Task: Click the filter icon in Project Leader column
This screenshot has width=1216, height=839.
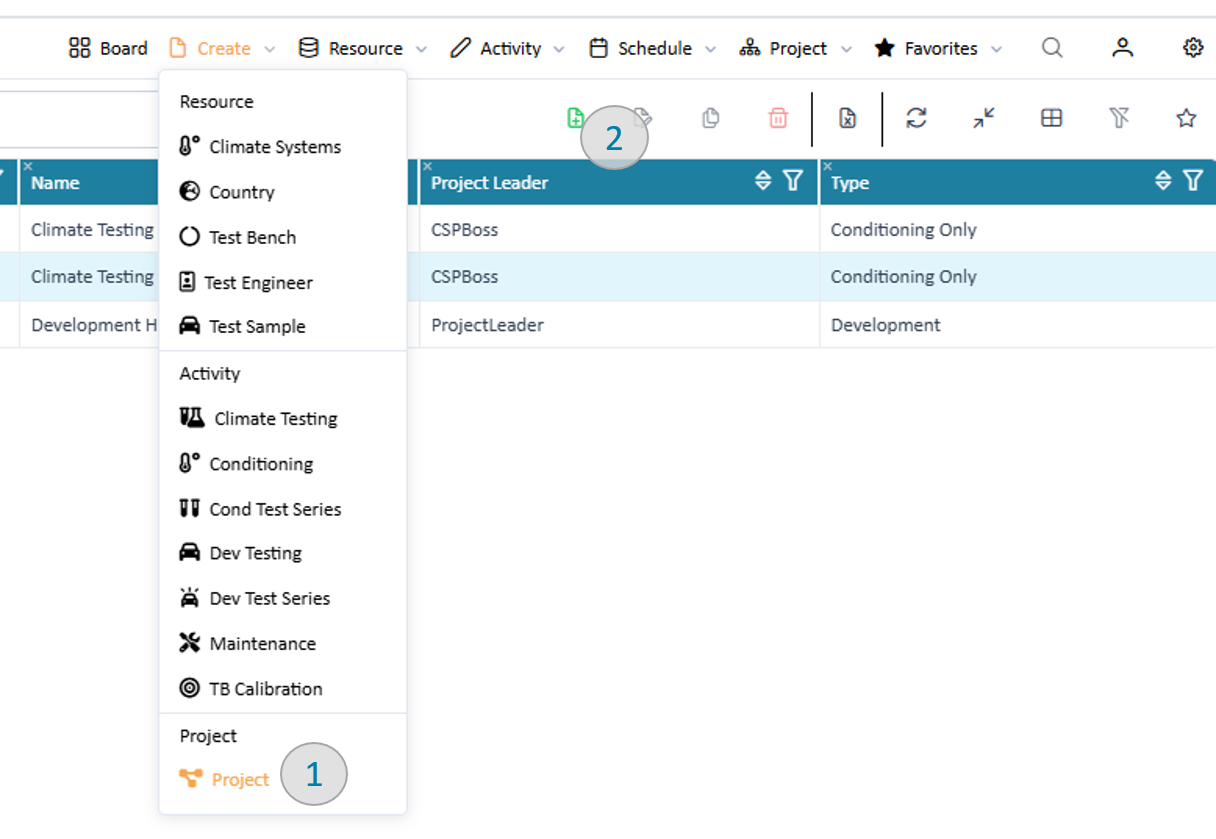Action: (x=793, y=180)
